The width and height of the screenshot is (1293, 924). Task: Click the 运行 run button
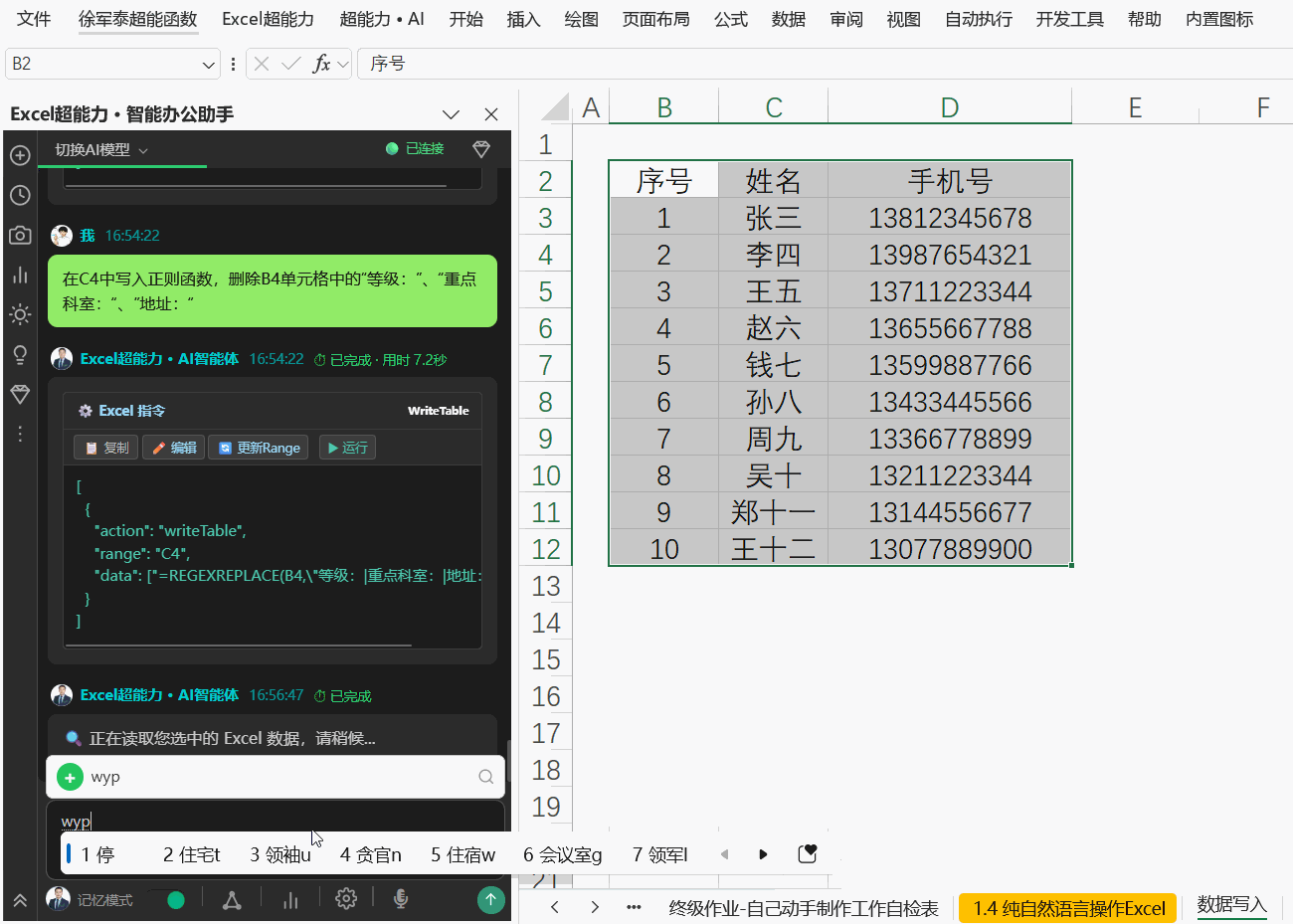(x=347, y=448)
